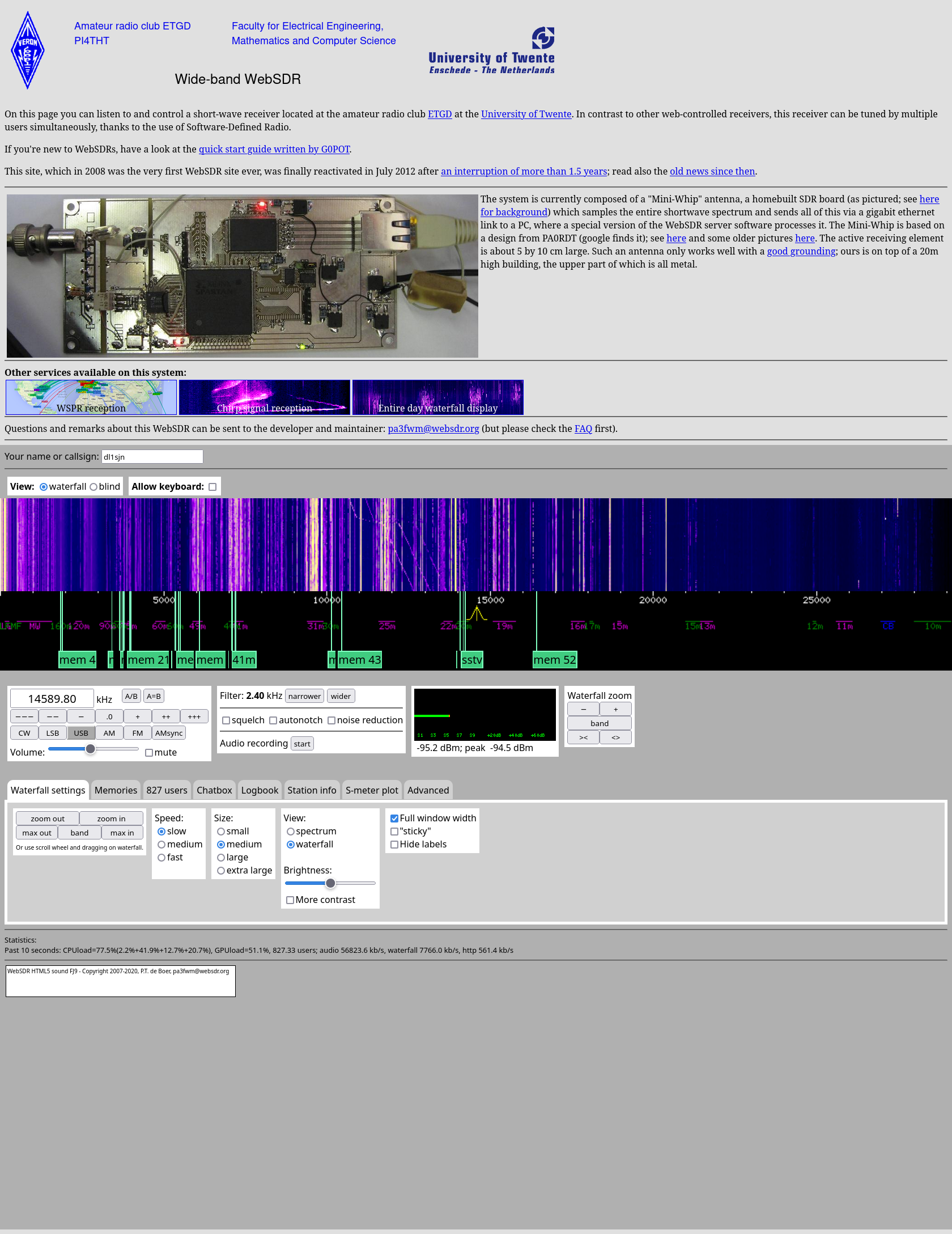Viewport: 952px width, 1234px height.
Task: Click the SDR board photo
Action: coord(243,276)
